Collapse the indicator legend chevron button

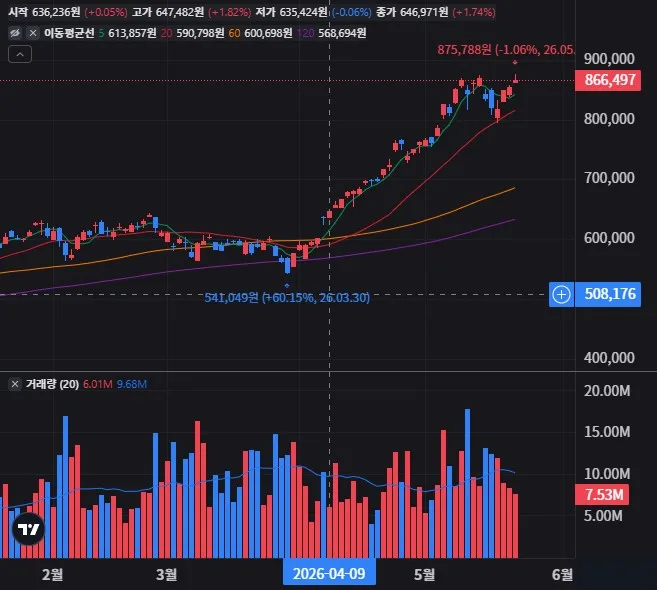point(20,54)
